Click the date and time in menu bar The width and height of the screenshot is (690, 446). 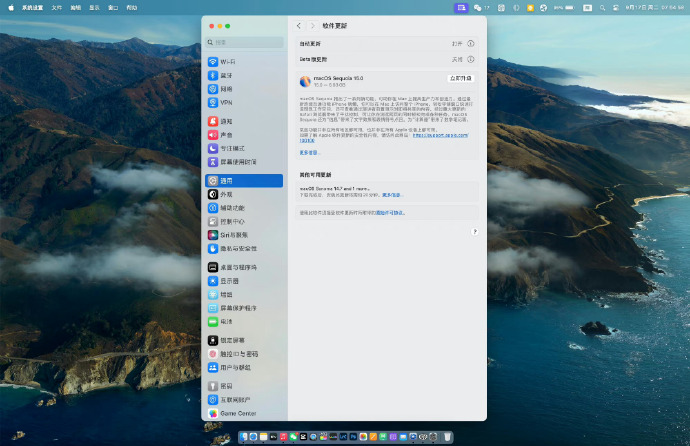coord(655,7)
